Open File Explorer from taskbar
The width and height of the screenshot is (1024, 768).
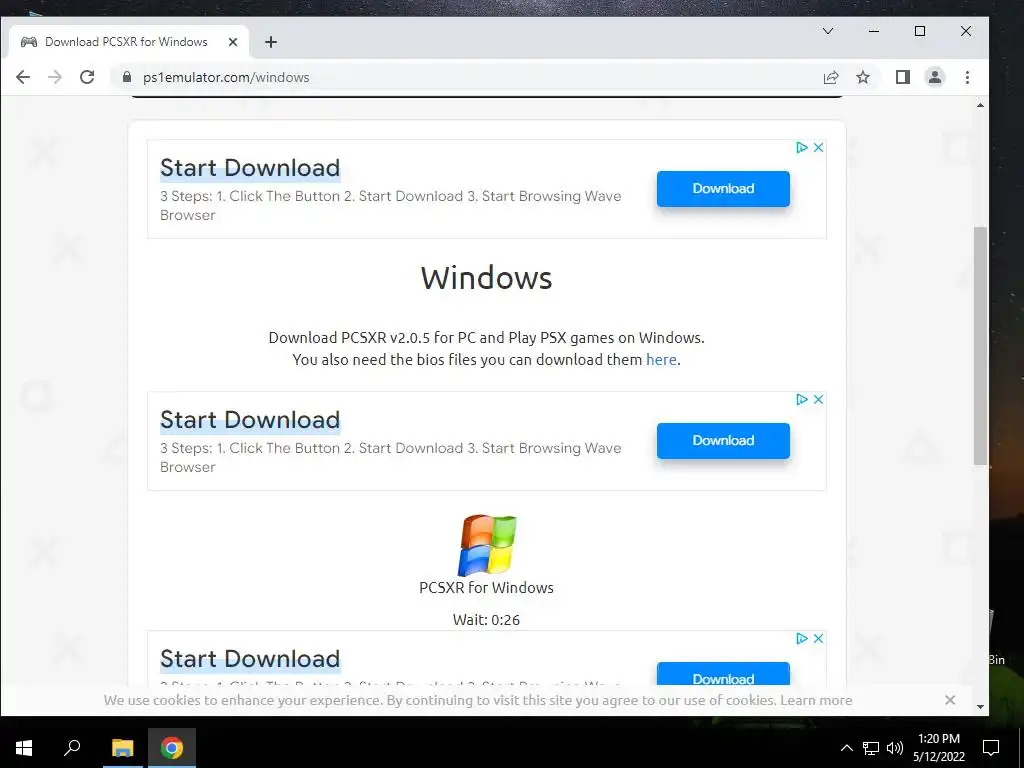pyautogui.click(x=122, y=748)
